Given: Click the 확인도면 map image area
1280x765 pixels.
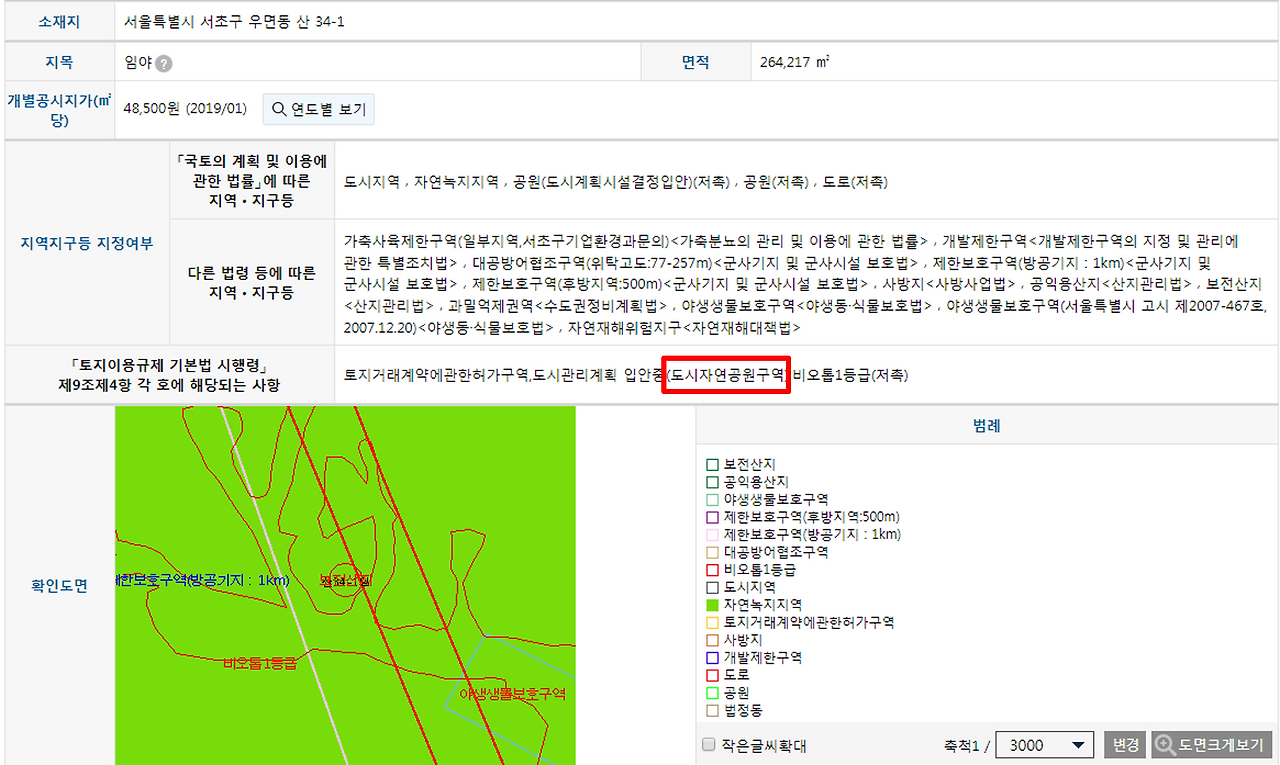Looking at the screenshot, I should (x=345, y=585).
